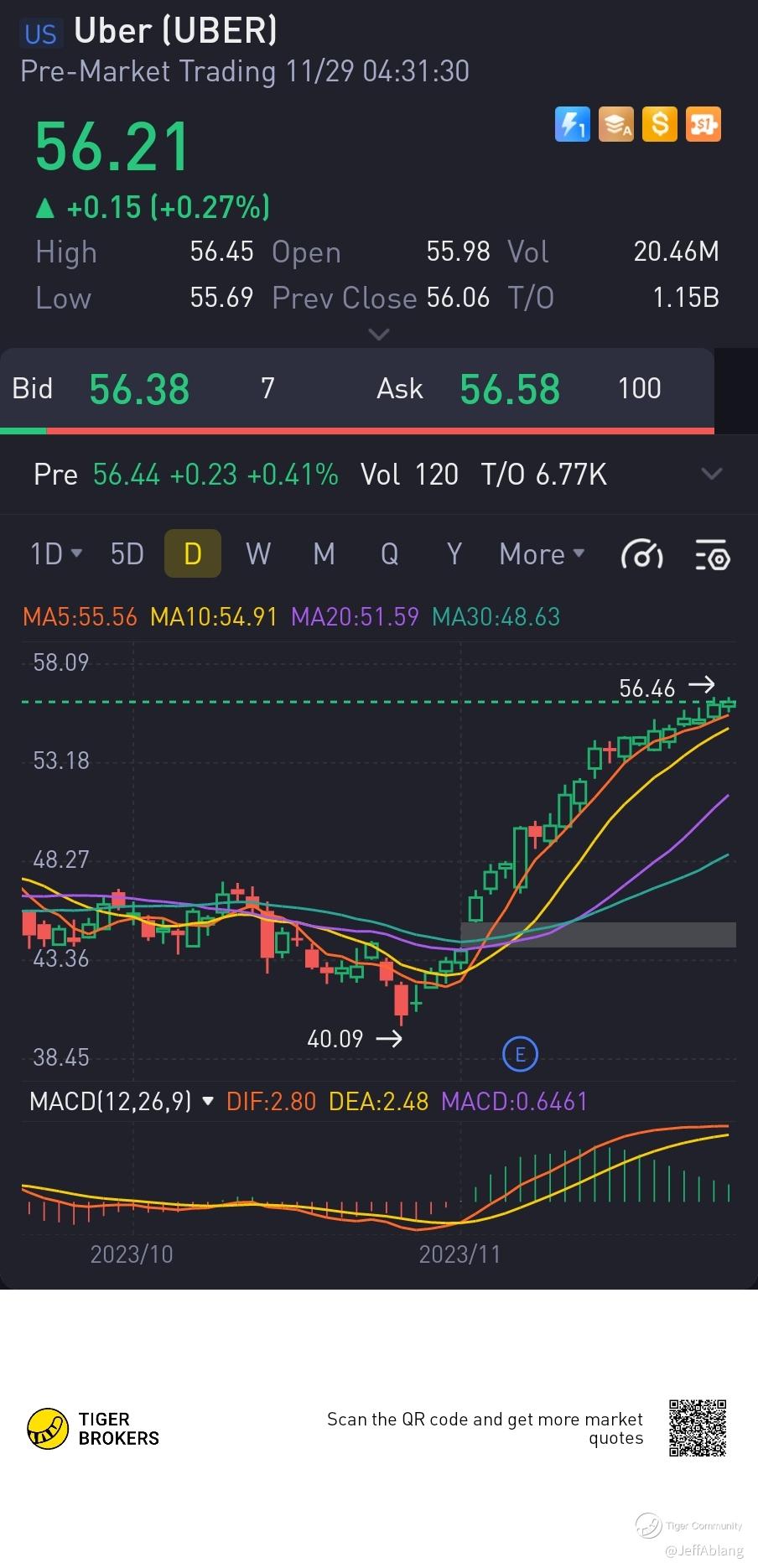Tap the MA10:54.91 indicator label
Viewport: 758px width, 1568px height.
214,617
